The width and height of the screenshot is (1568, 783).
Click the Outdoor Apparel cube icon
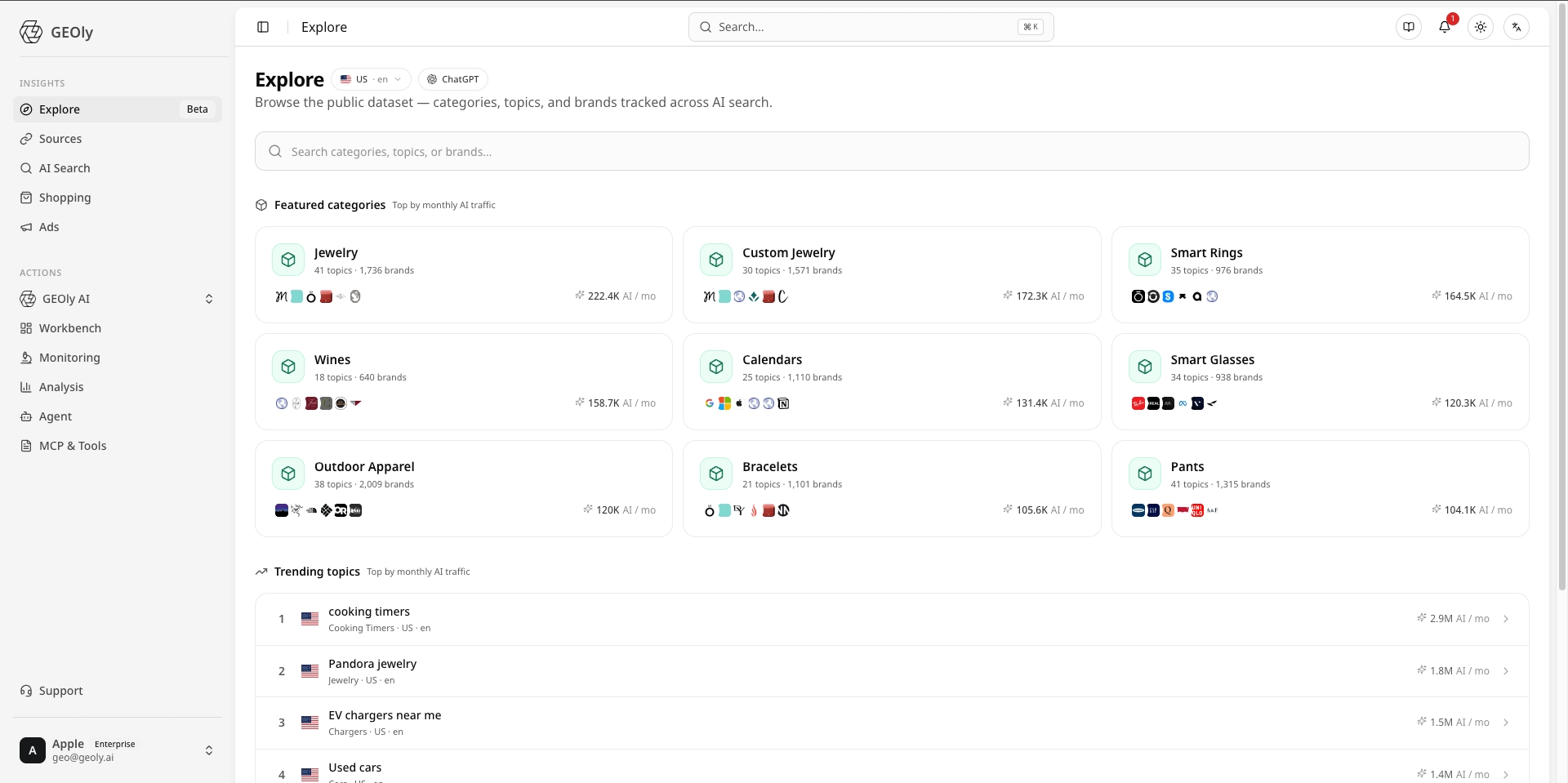point(288,474)
